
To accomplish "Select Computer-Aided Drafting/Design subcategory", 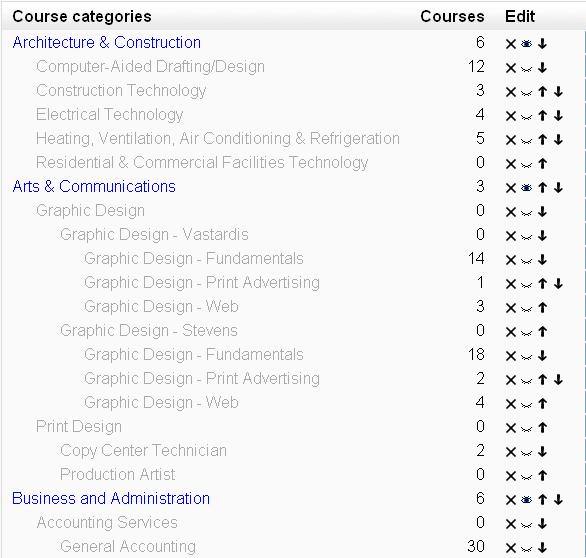I will tap(150, 67).
